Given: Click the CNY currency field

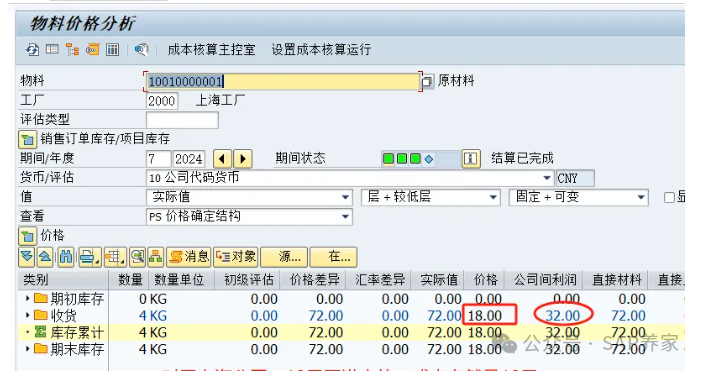Looking at the screenshot, I should (575, 178).
